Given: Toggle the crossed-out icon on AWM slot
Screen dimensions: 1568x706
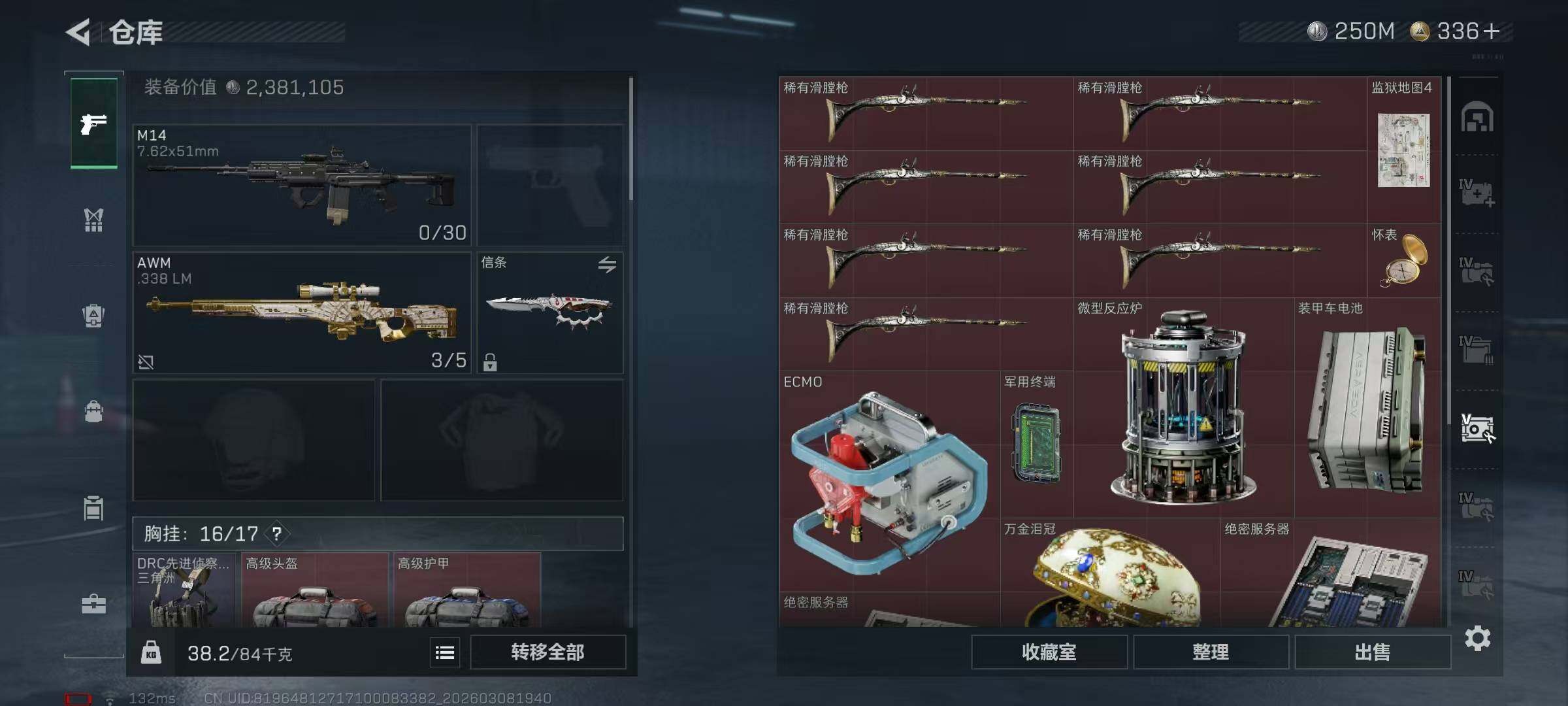Looking at the screenshot, I should 146,362.
